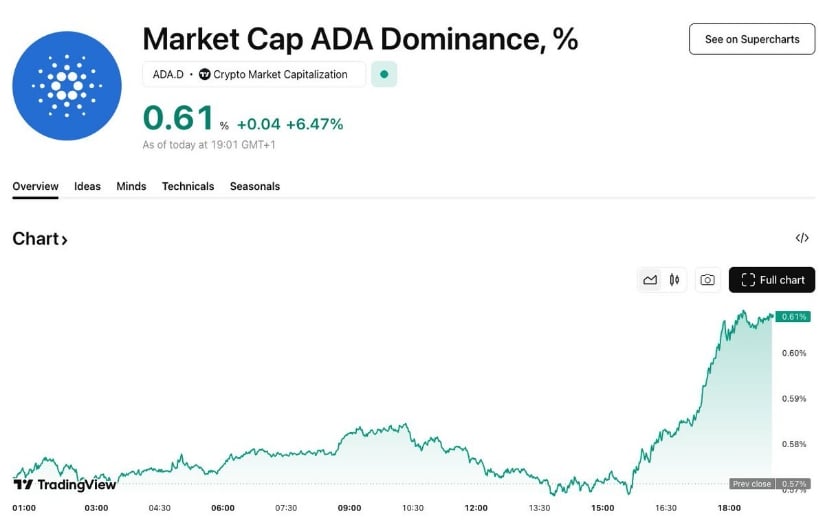The width and height of the screenshot is (825, 529).
Task: Expand the Chart section heading chevron
Action: point(64,240)
